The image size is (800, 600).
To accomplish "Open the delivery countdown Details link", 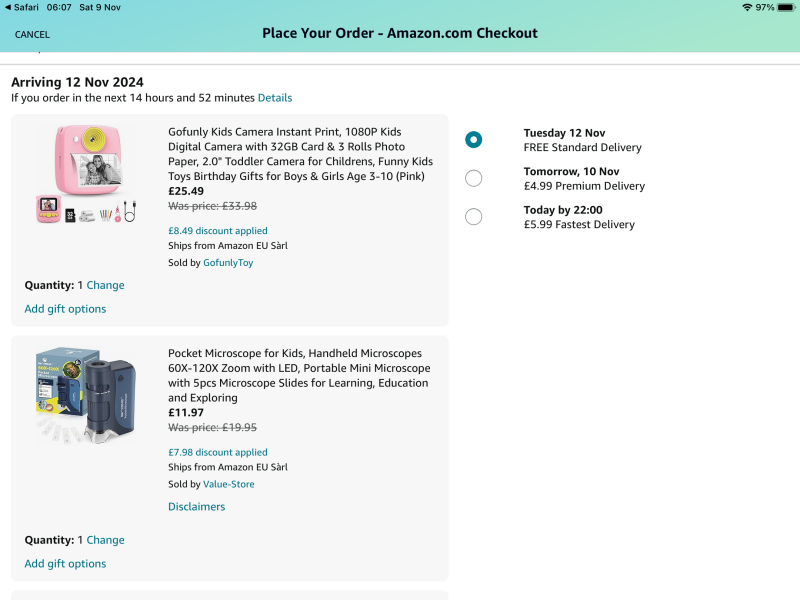I will pyautogui.click(x=275, y=98).
